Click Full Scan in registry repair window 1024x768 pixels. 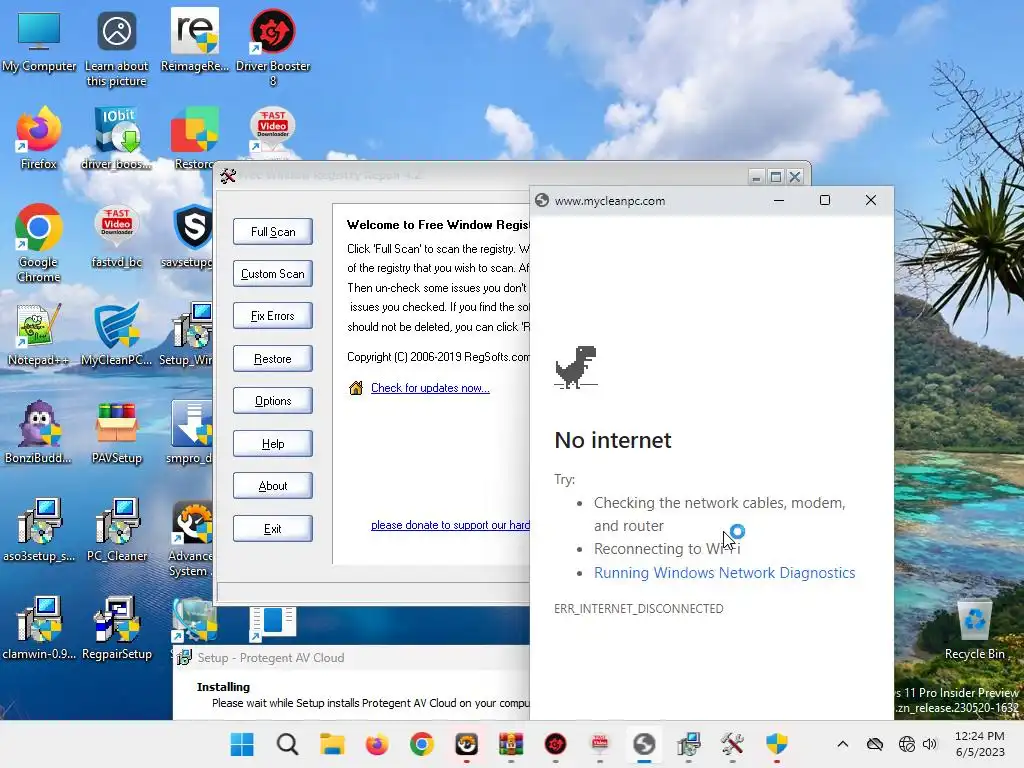273,232
